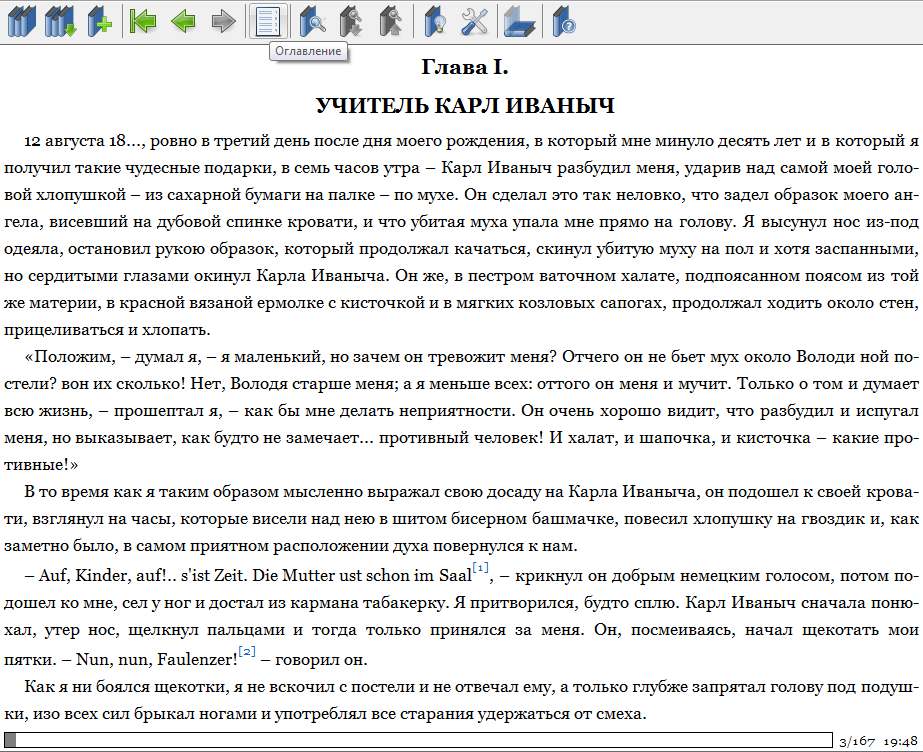
Task: Click Add file to library icon
Action: (x=99, y=21)
